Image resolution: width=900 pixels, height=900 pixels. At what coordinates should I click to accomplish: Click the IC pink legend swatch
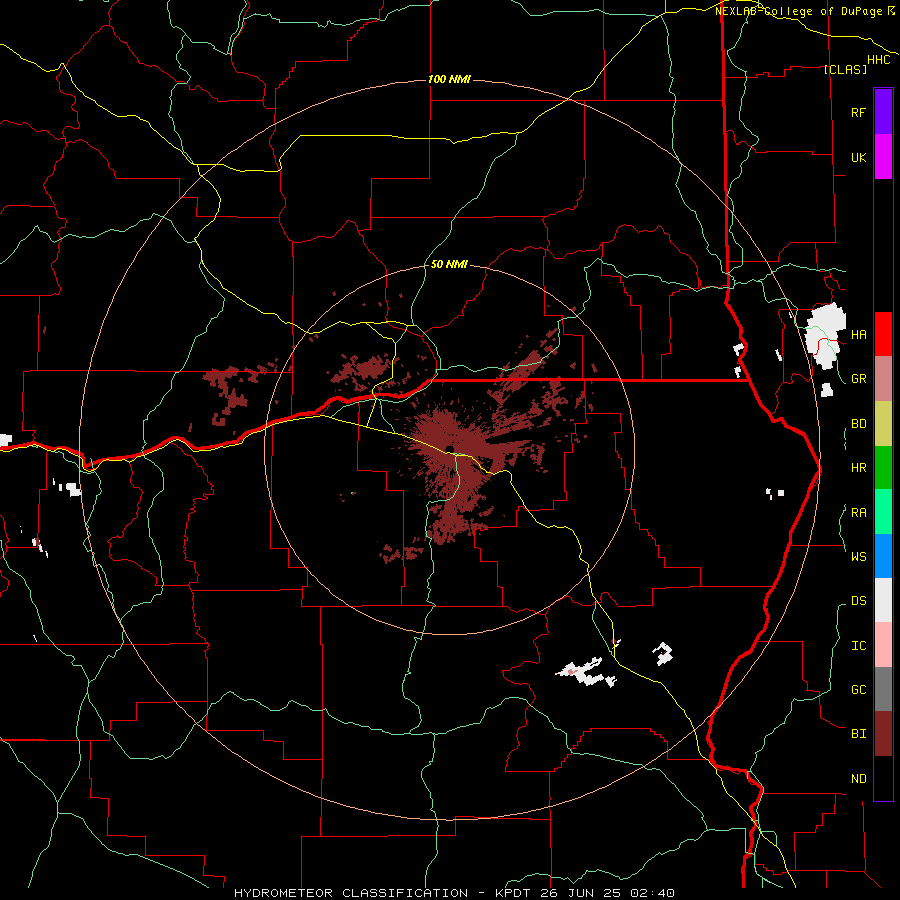pyautogui.click(x=883, y=645)
